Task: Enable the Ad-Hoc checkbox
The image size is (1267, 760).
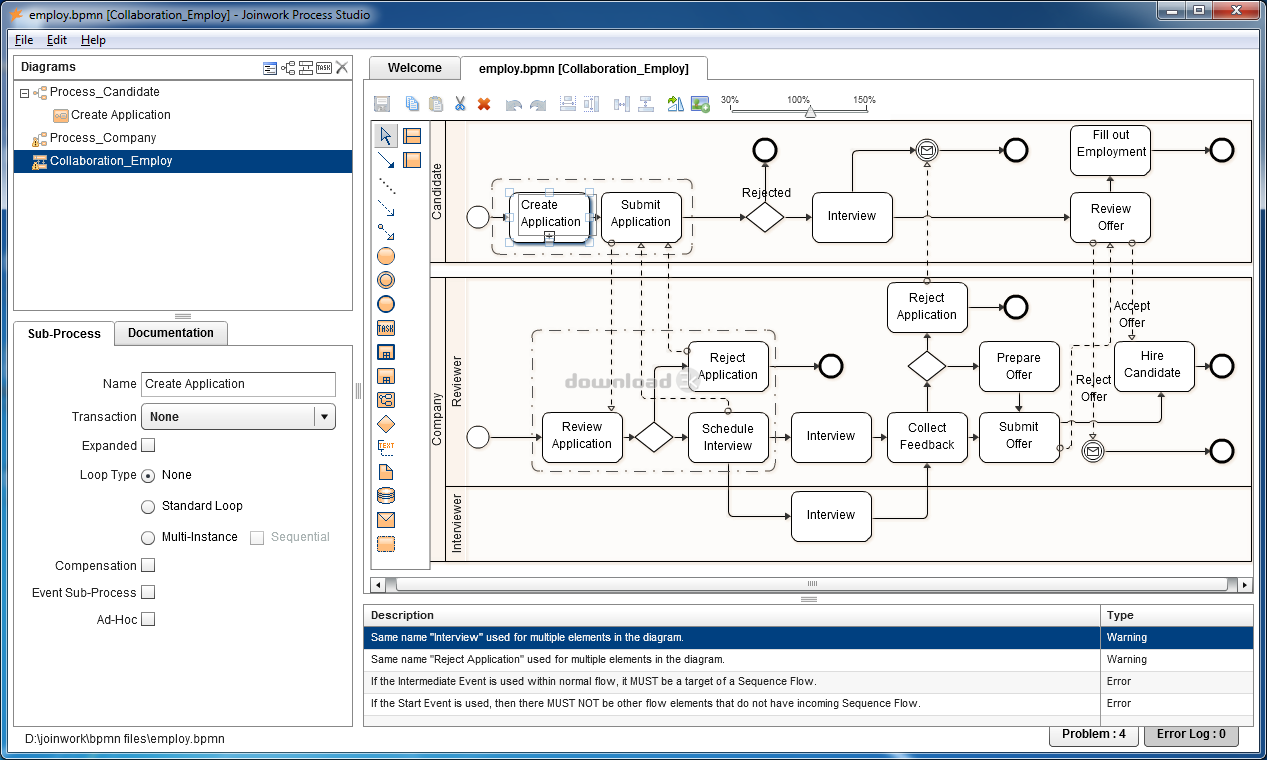Action: tap(148, 620)
